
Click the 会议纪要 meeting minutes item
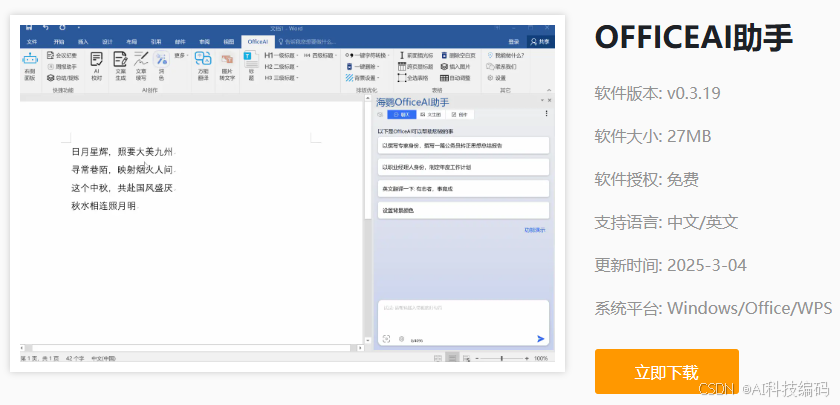point(62,55)
